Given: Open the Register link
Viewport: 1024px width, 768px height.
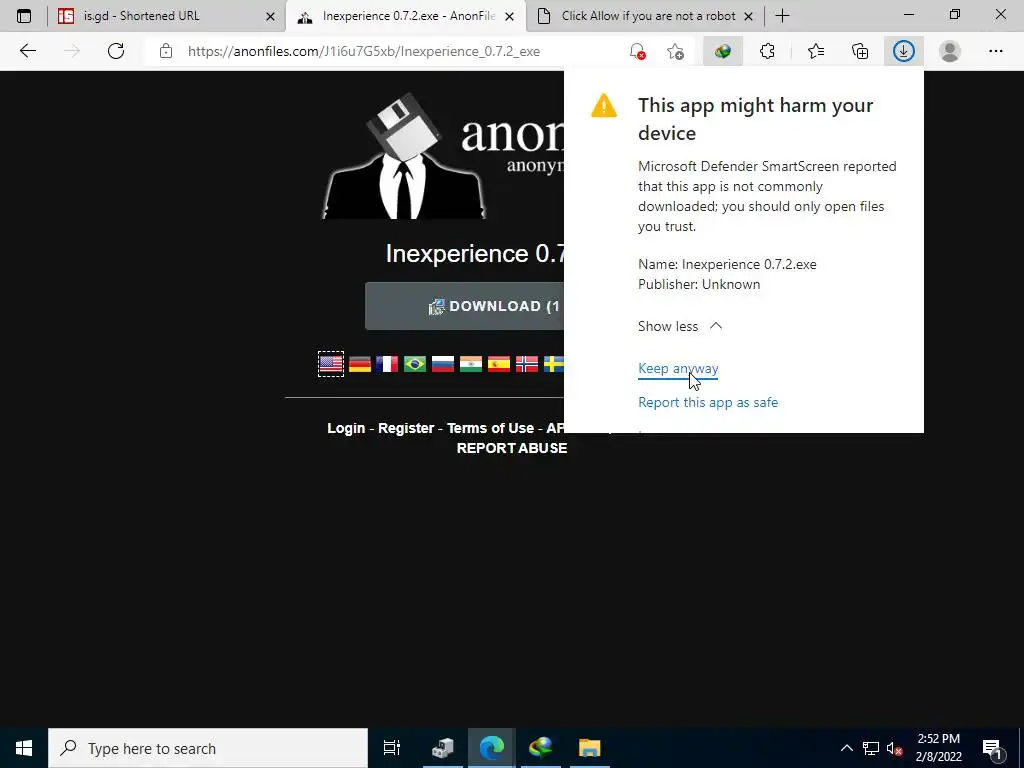Looking at the screenshot, I should (406, 428).
